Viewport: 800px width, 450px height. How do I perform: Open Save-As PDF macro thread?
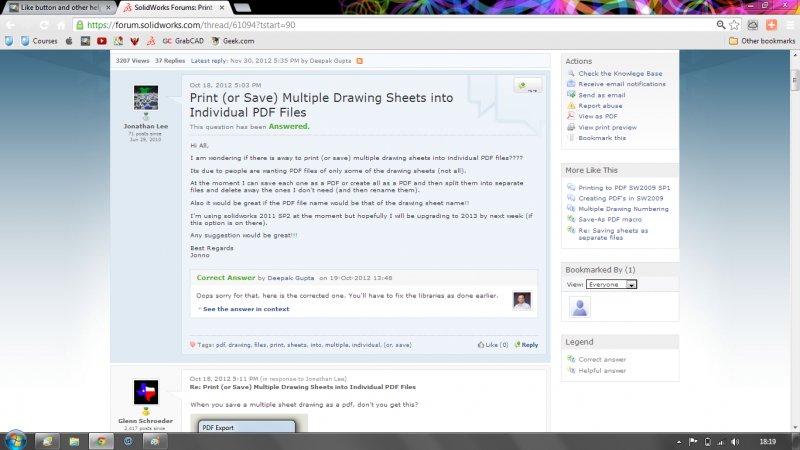point(610,219)
